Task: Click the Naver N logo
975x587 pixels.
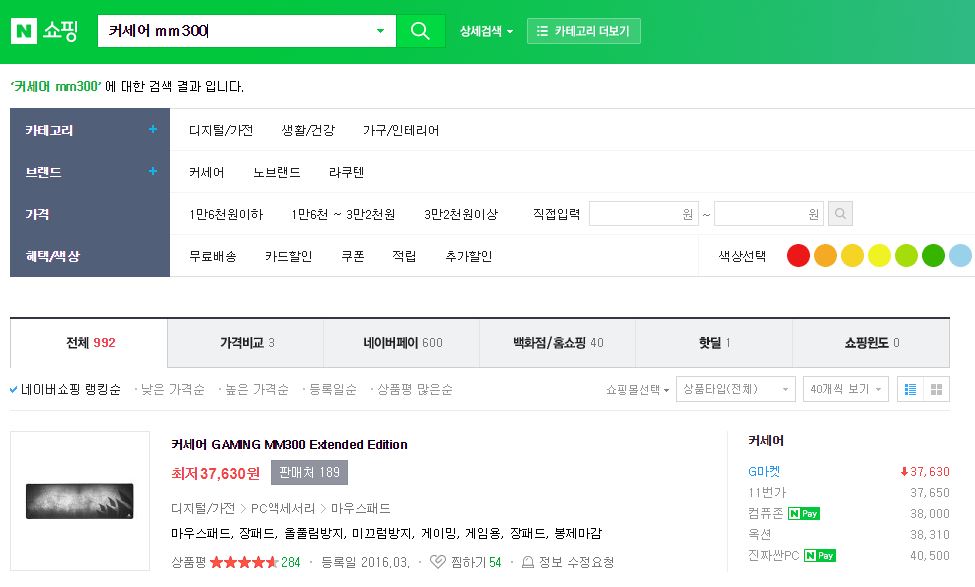Action: [x=24, y=30]
